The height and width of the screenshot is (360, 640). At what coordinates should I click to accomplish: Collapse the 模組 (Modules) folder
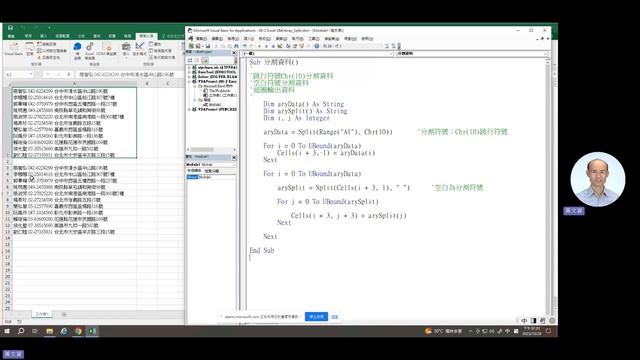(x=194, y=100)
